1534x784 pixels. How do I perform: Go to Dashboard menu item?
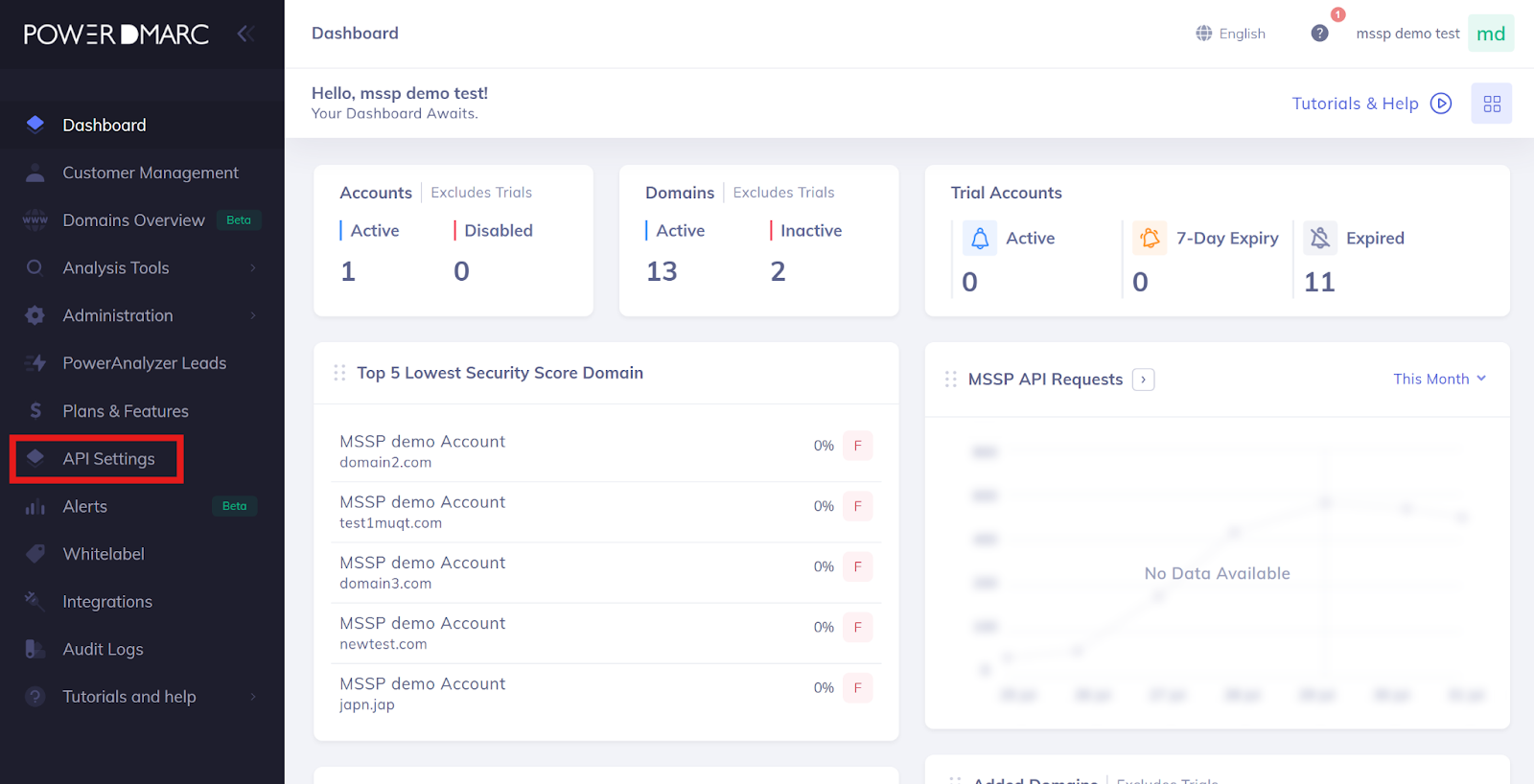[x=142, y=125]
